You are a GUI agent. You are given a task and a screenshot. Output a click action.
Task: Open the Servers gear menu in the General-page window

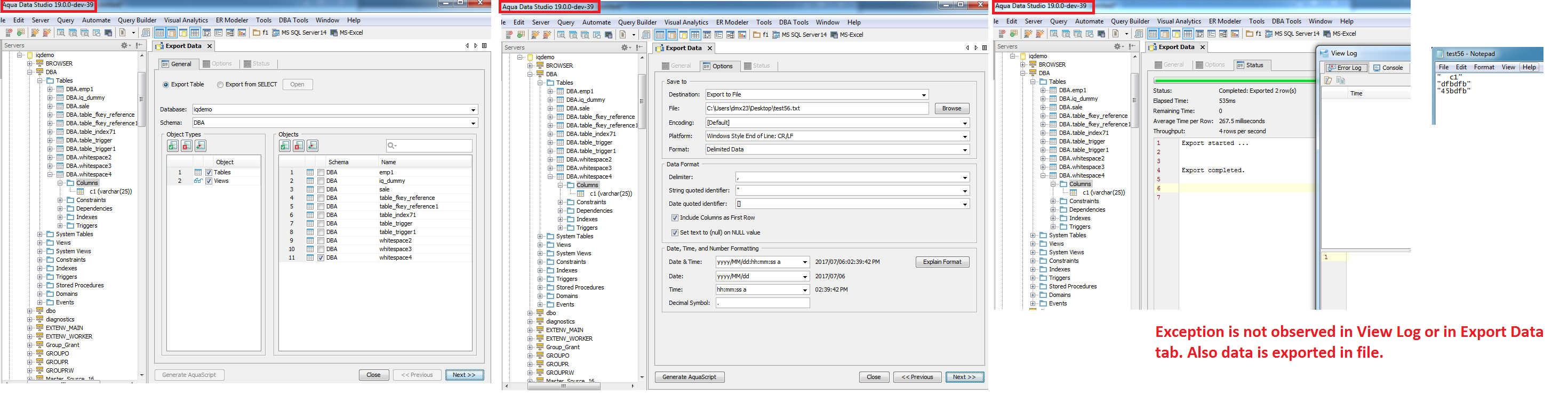(125, 46)
